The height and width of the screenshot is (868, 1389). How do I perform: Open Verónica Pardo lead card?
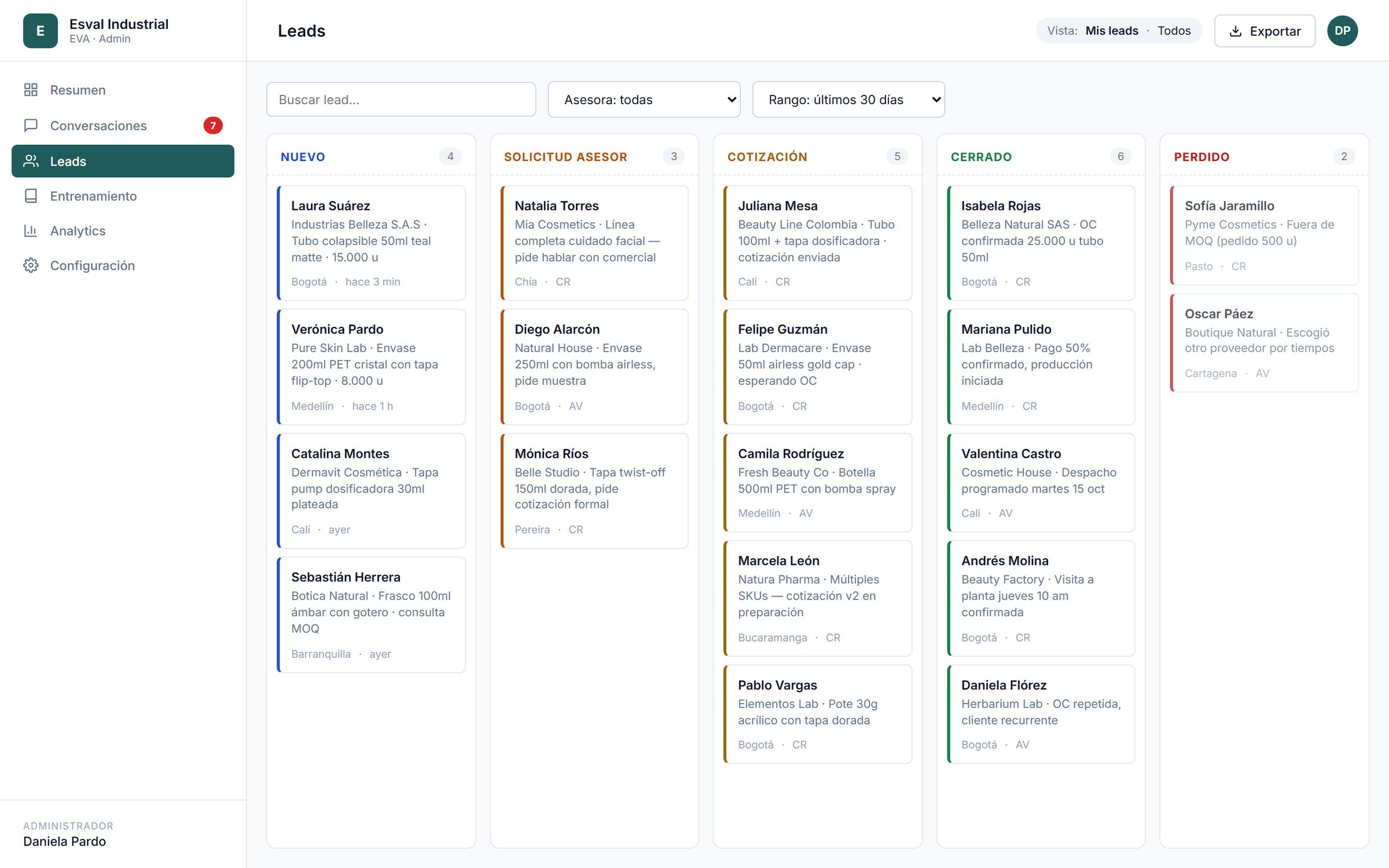tap(371, 366)
